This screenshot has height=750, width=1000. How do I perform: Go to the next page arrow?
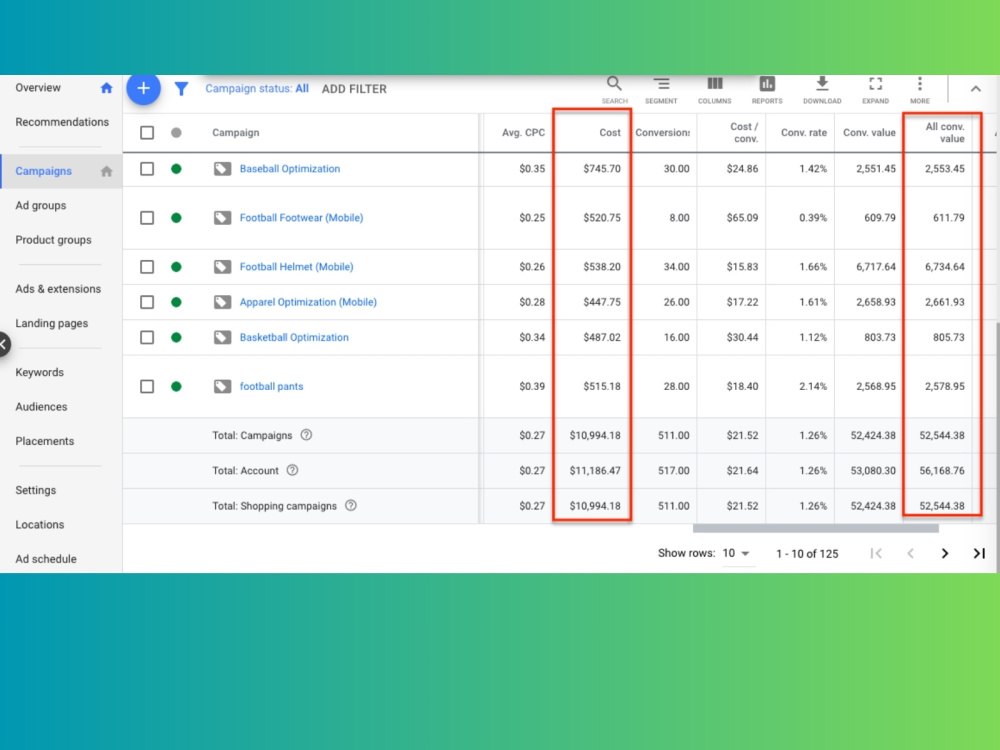coord(945,554)
